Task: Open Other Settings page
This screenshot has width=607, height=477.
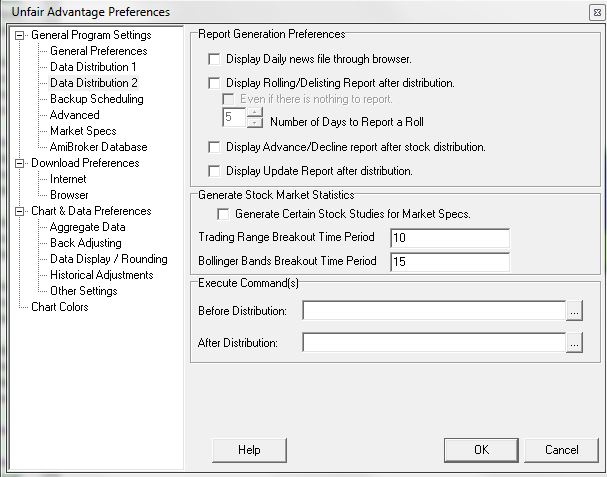Action: 84,291
